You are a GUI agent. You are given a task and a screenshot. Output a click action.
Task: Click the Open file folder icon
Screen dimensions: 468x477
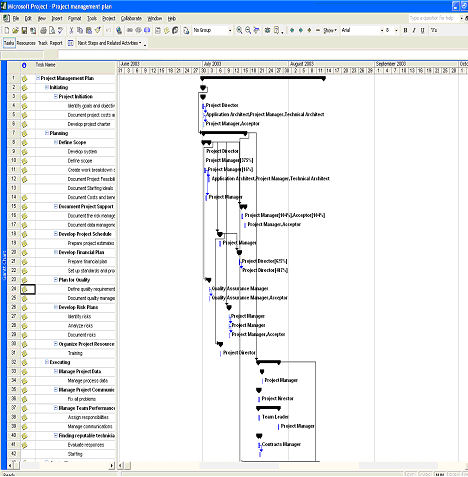[15, 30]
